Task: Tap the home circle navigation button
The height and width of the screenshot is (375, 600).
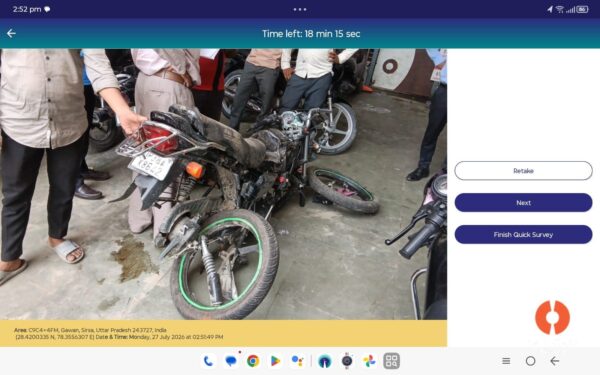Action: click(530, 361)
